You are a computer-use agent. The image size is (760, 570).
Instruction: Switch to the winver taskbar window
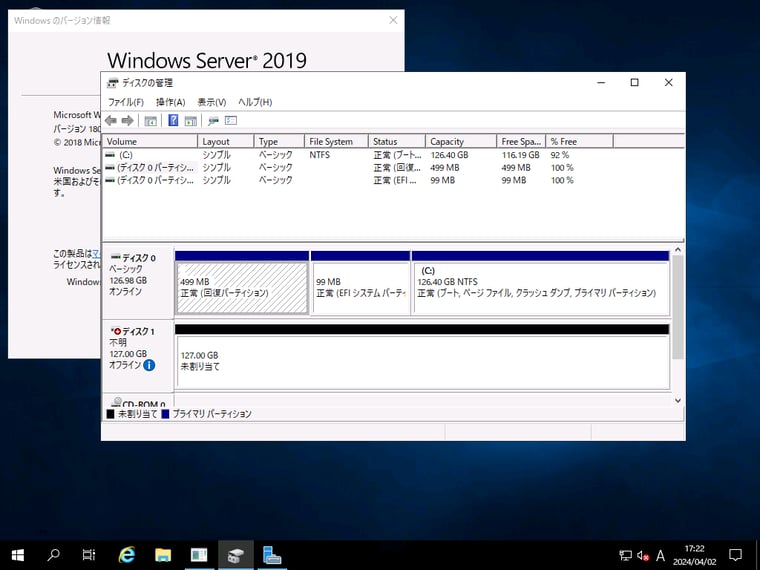tap(199, 555)
